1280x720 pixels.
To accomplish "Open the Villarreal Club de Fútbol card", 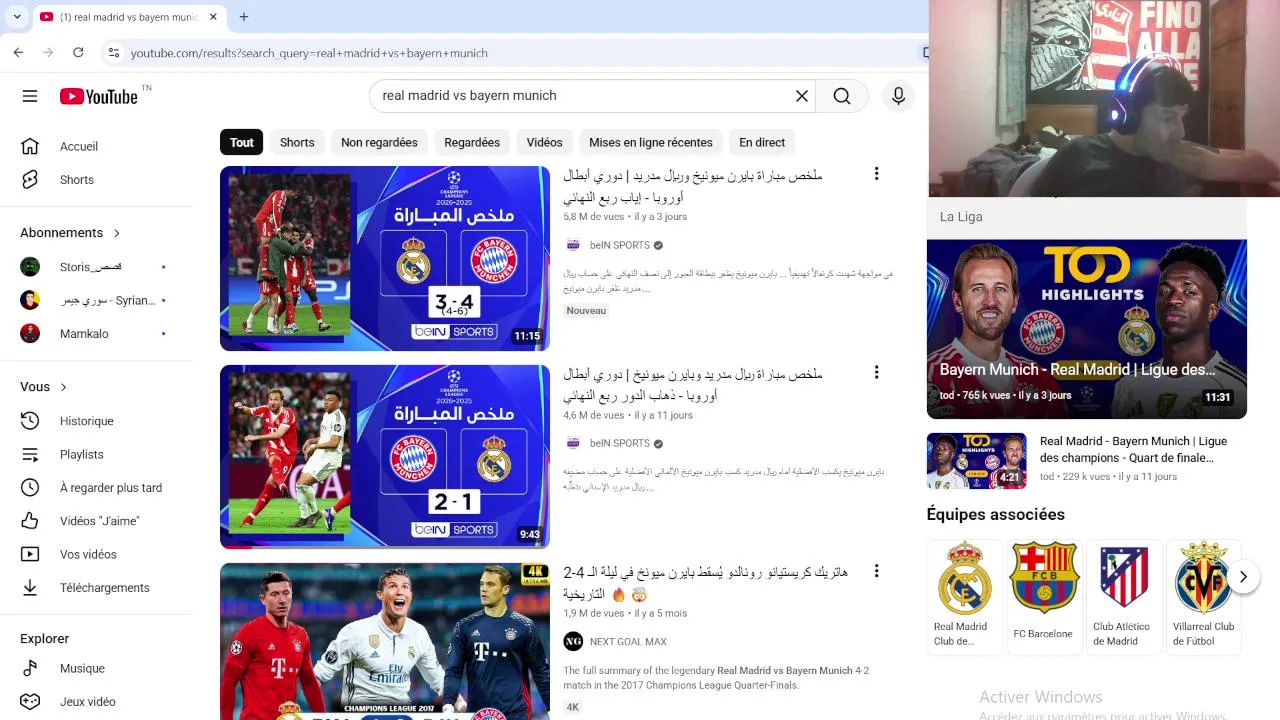I will tap(1203, 597).
